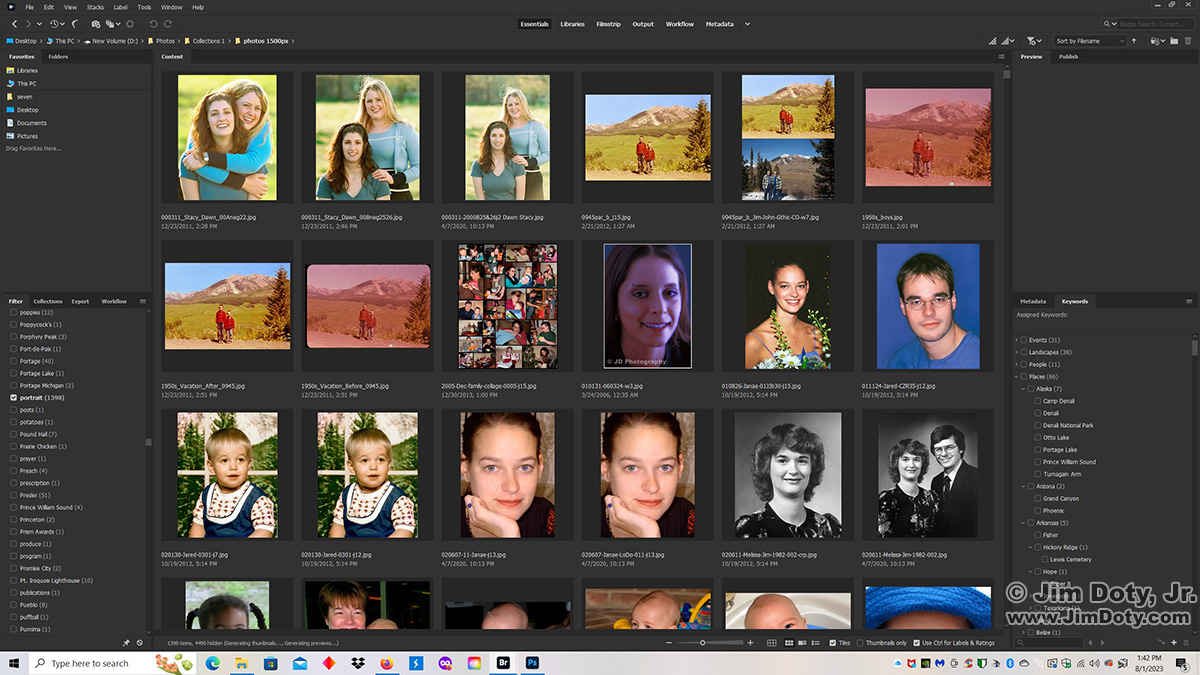Click larger thumbnail plus icon
Screen dimensions: 1200x675
tap(750, 642)
